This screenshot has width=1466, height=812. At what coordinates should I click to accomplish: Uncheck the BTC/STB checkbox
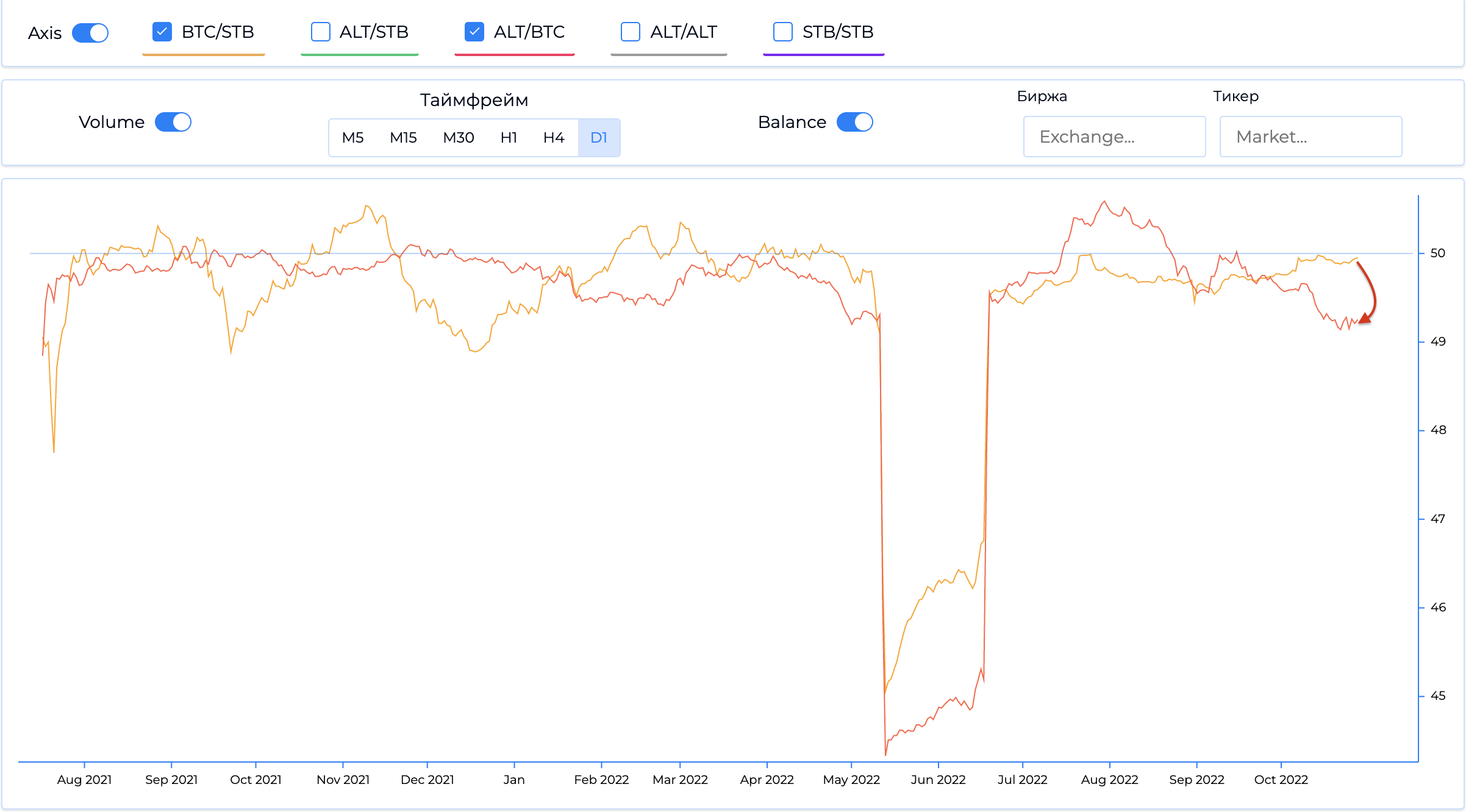(x=162, y=32)
